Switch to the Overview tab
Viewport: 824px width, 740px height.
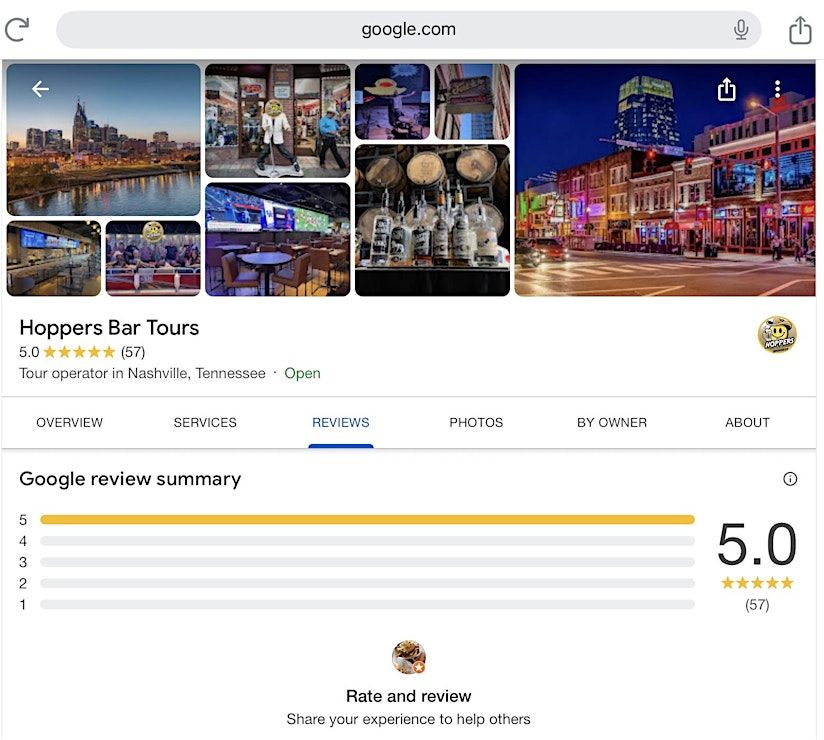click(69, 423)
